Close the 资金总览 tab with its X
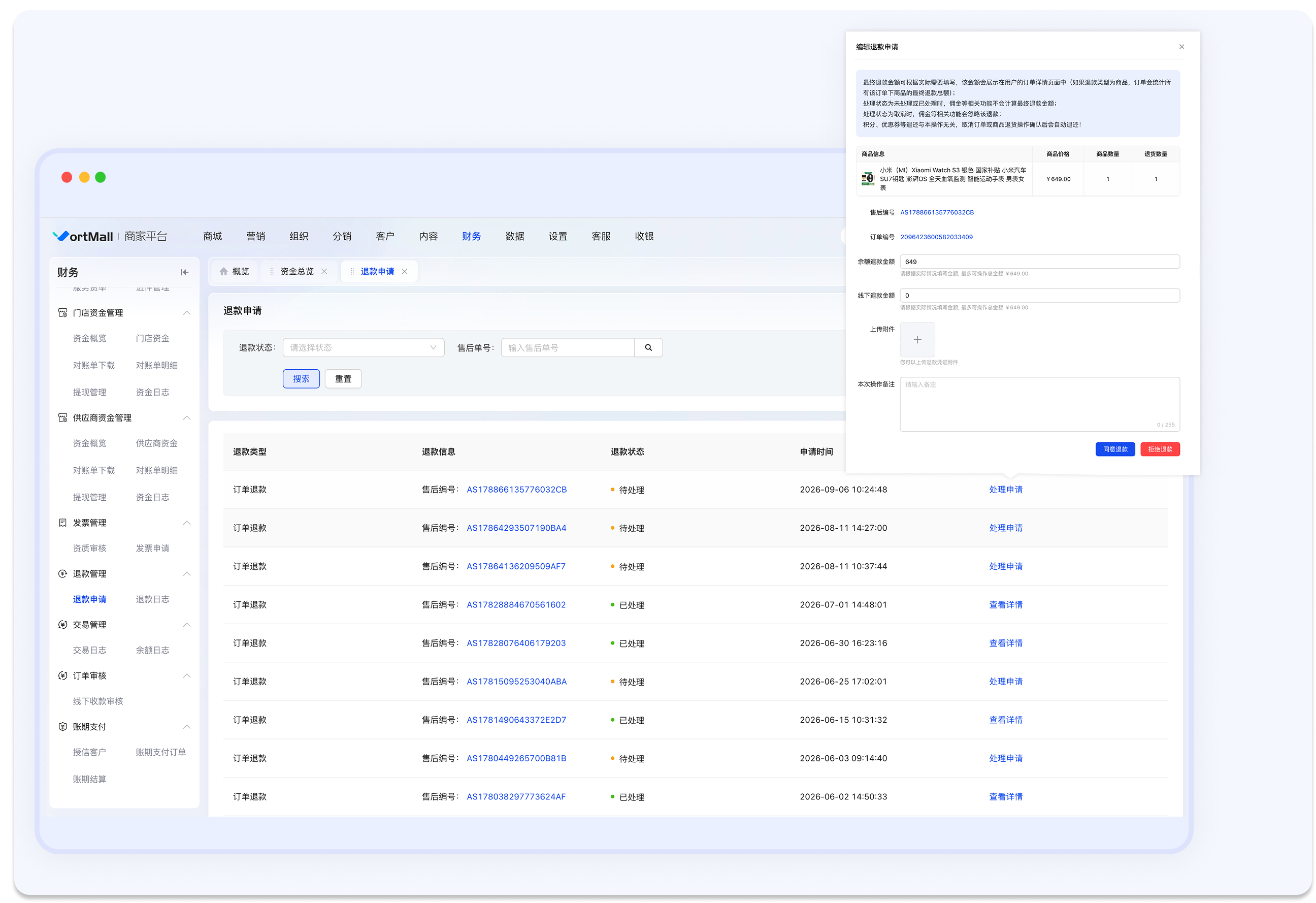Screen dimensions: 1316x903 324,271
